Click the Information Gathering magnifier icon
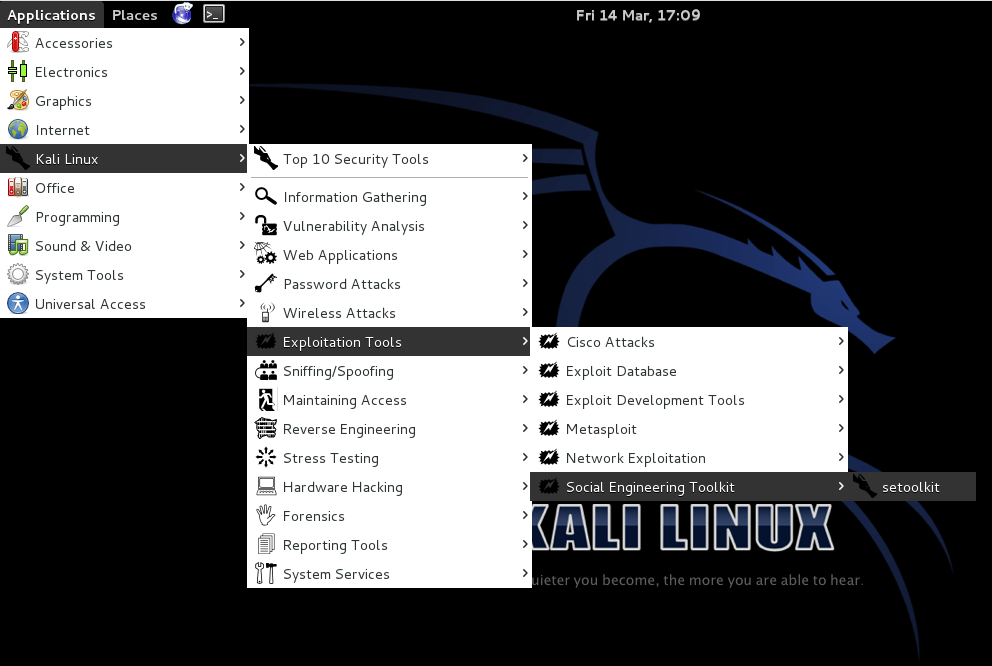 pos(266,197)
